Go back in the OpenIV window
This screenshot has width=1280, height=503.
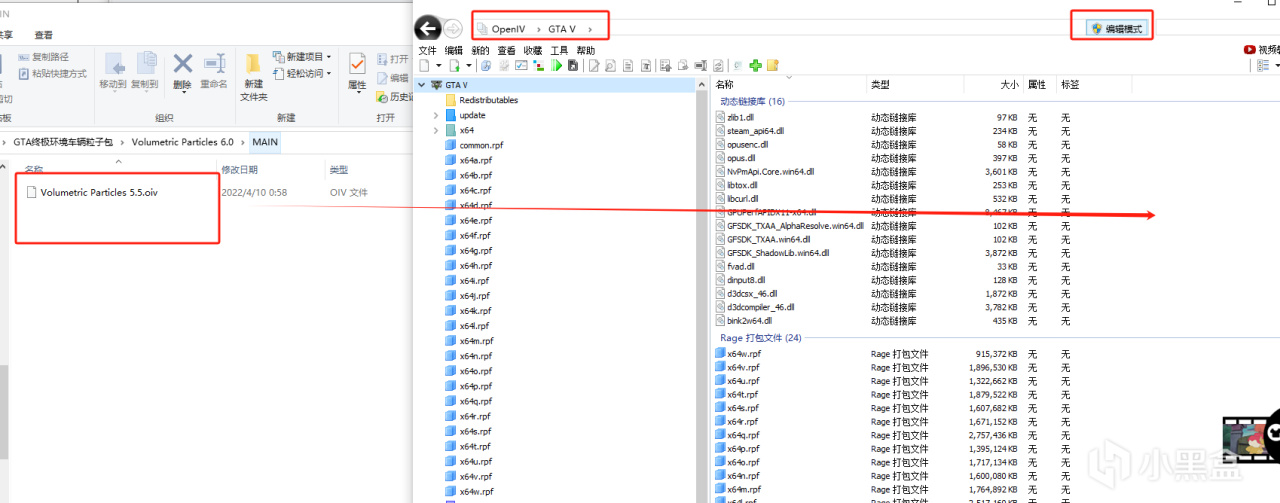[x=428, y=29]
